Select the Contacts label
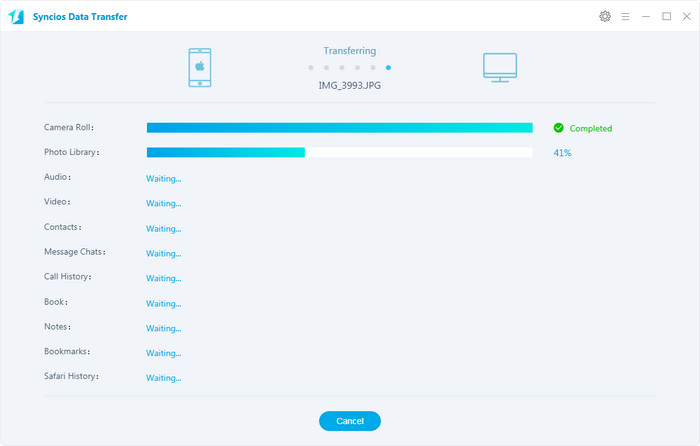 pos(62,227)
